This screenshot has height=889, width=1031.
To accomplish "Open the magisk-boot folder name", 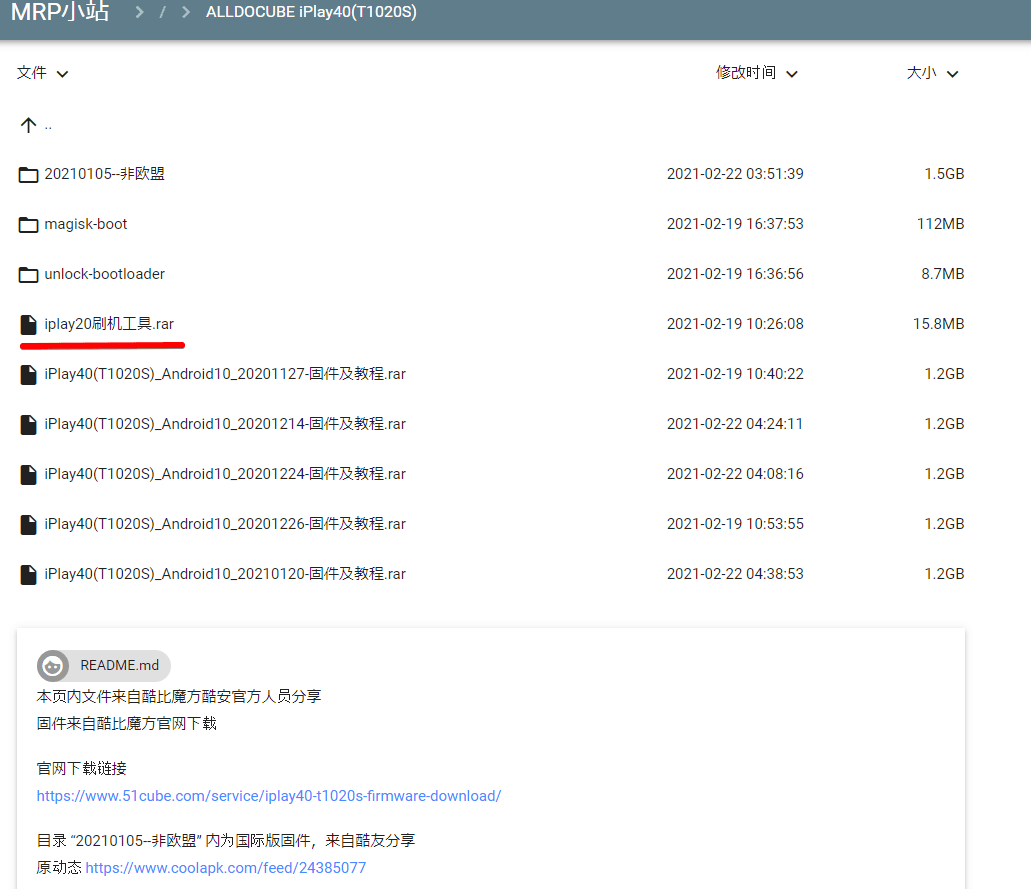I will tap(86, 224).
